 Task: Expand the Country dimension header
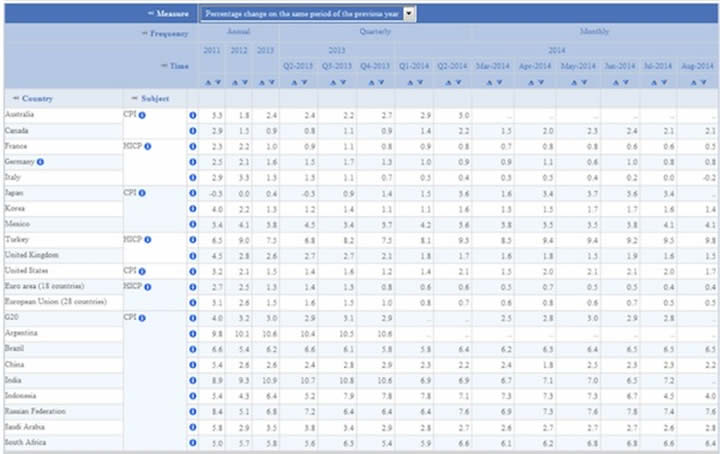tap(33, 98)
